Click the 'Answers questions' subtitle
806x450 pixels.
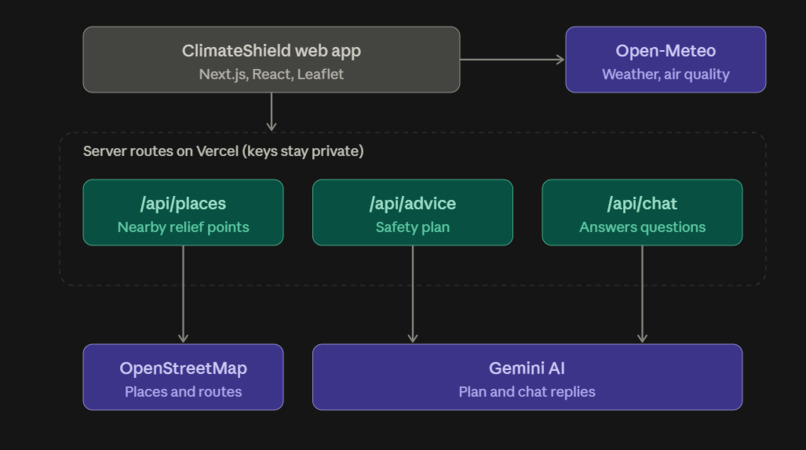point(642,227)
